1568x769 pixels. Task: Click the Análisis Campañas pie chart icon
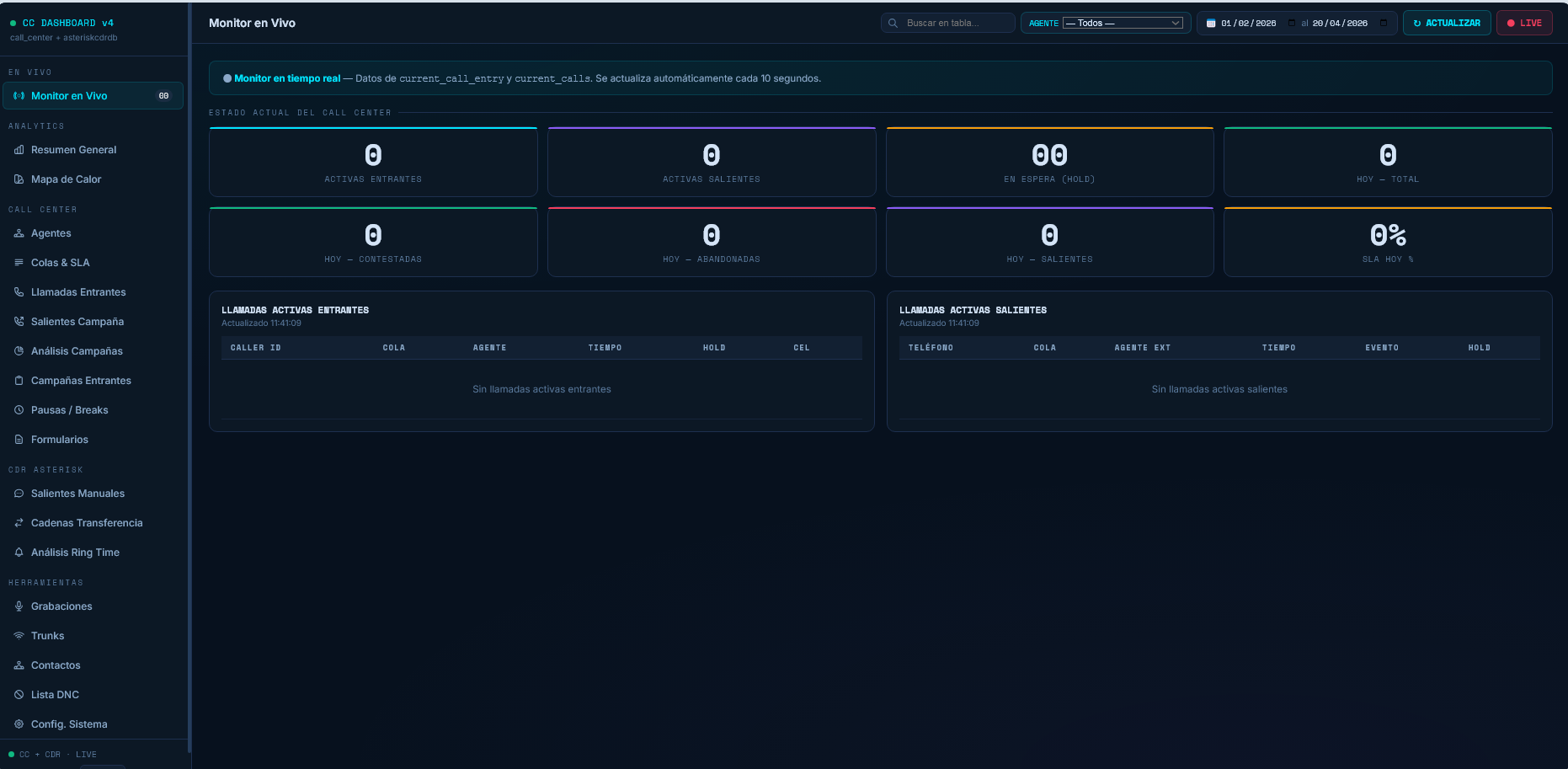[19, 351]
